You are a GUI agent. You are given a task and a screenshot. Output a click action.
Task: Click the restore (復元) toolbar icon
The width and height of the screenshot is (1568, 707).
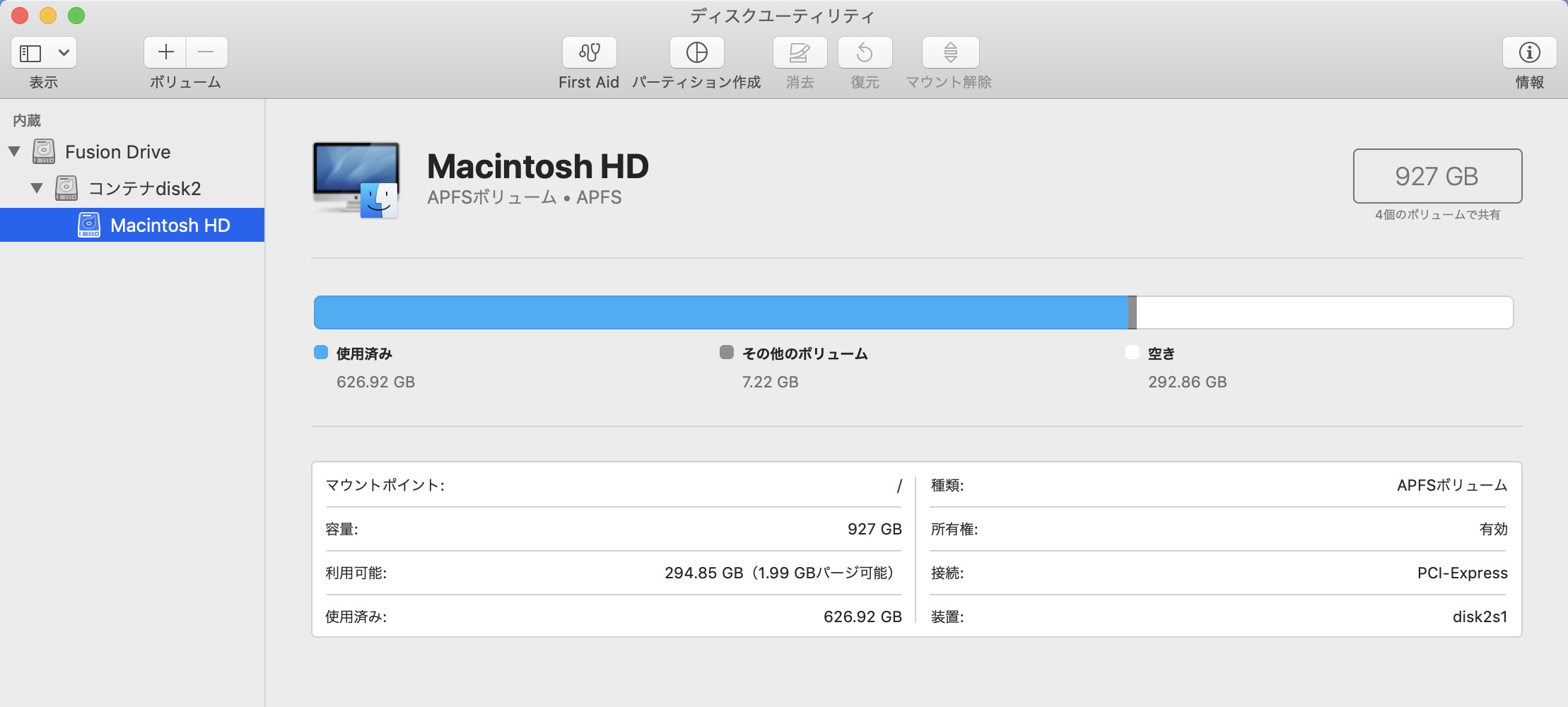(x=865, y=52)
